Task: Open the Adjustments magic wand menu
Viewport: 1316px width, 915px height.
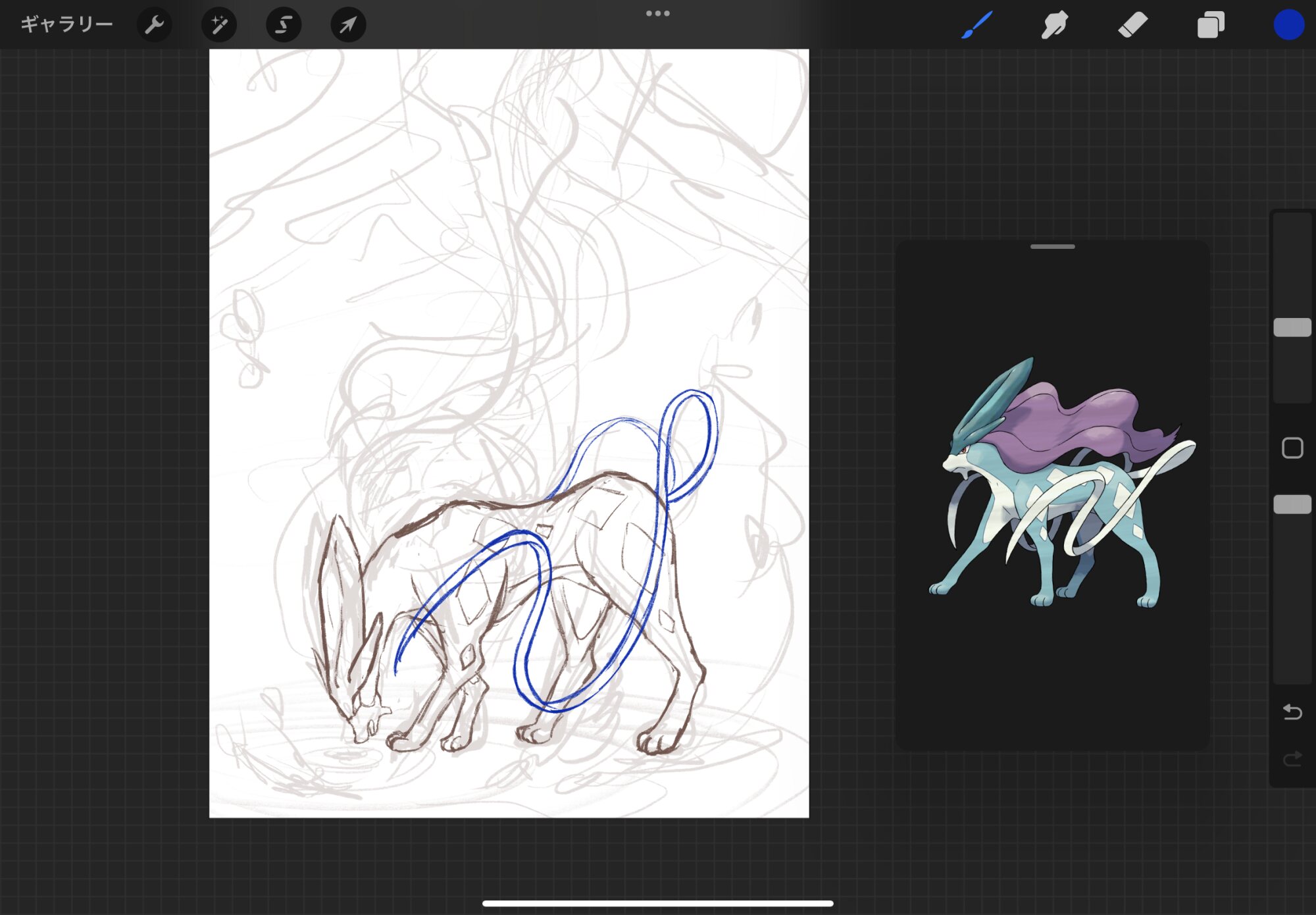Action: point(219,25)
